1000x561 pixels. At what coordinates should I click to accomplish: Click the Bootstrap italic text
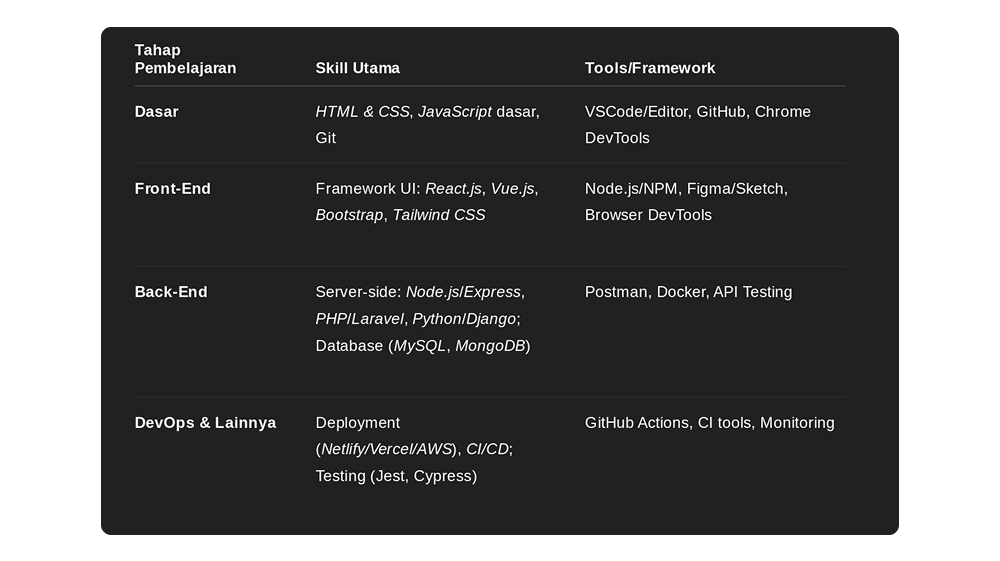[x=349, y=215]
